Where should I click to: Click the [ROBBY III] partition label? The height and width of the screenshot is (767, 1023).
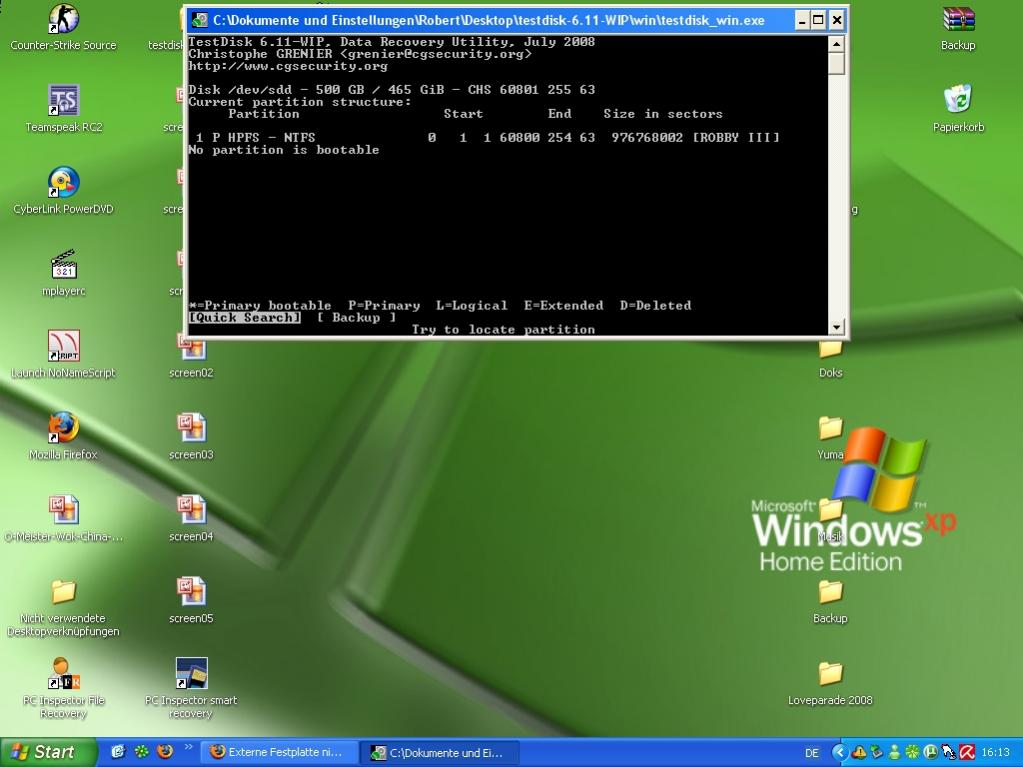coord(736,138)
